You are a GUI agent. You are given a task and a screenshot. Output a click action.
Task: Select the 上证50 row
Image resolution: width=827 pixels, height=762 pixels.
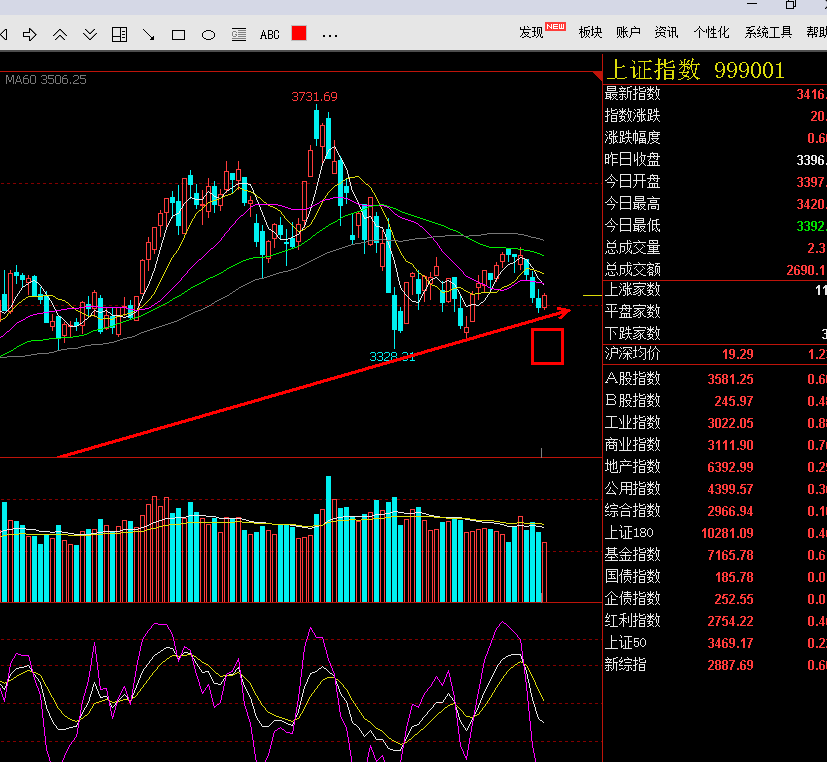click(x=715, y=643)
